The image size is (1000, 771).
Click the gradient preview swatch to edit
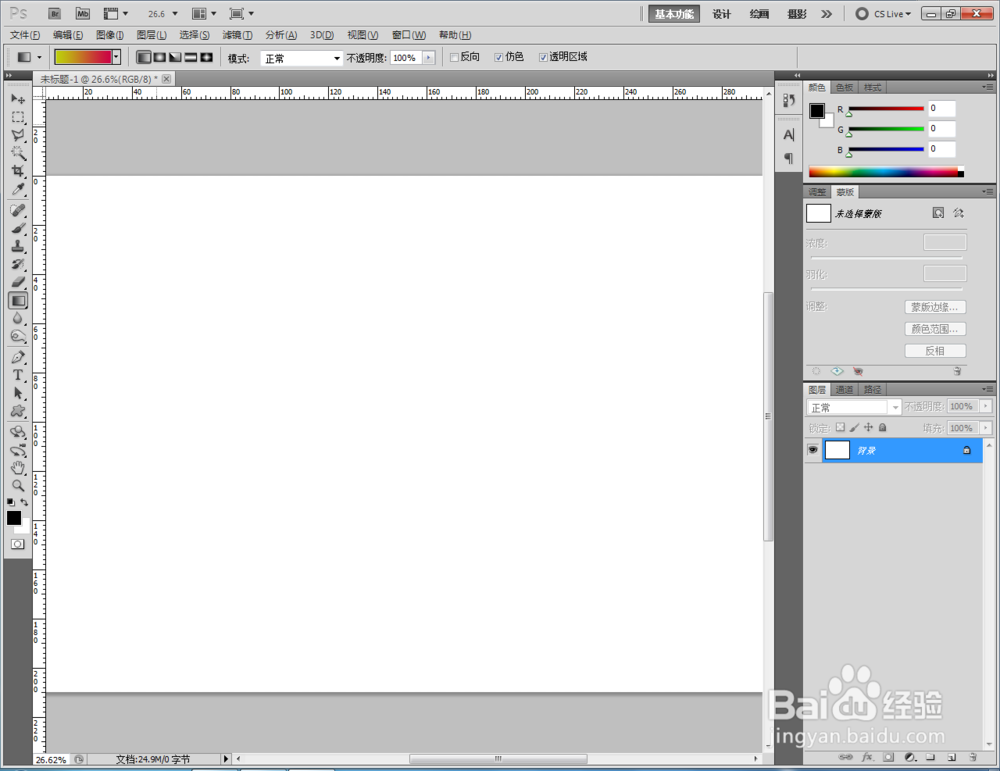coord(83,57)
